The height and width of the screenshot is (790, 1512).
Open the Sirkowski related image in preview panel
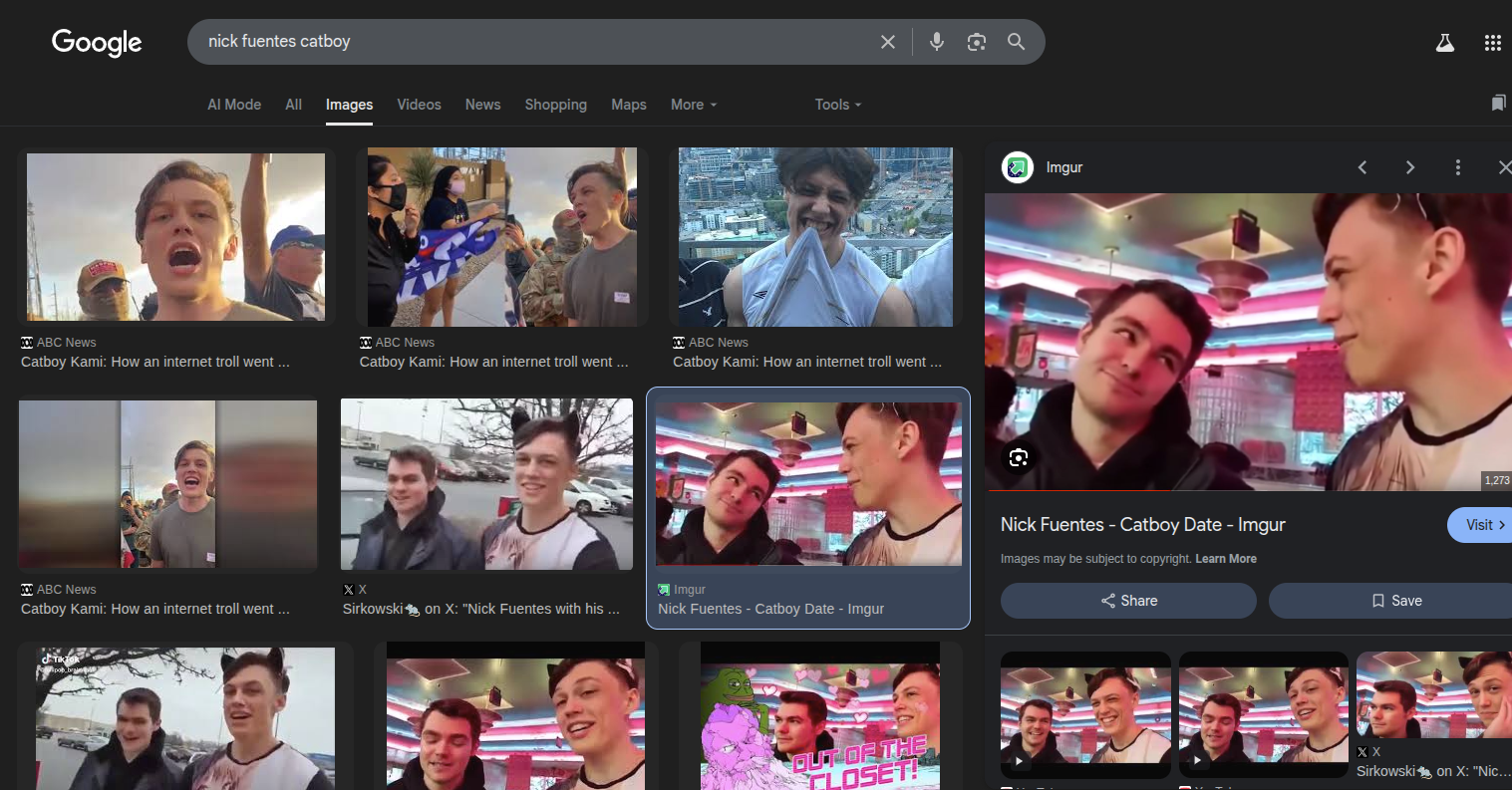pyautogui.click(x=1434, y=696)
